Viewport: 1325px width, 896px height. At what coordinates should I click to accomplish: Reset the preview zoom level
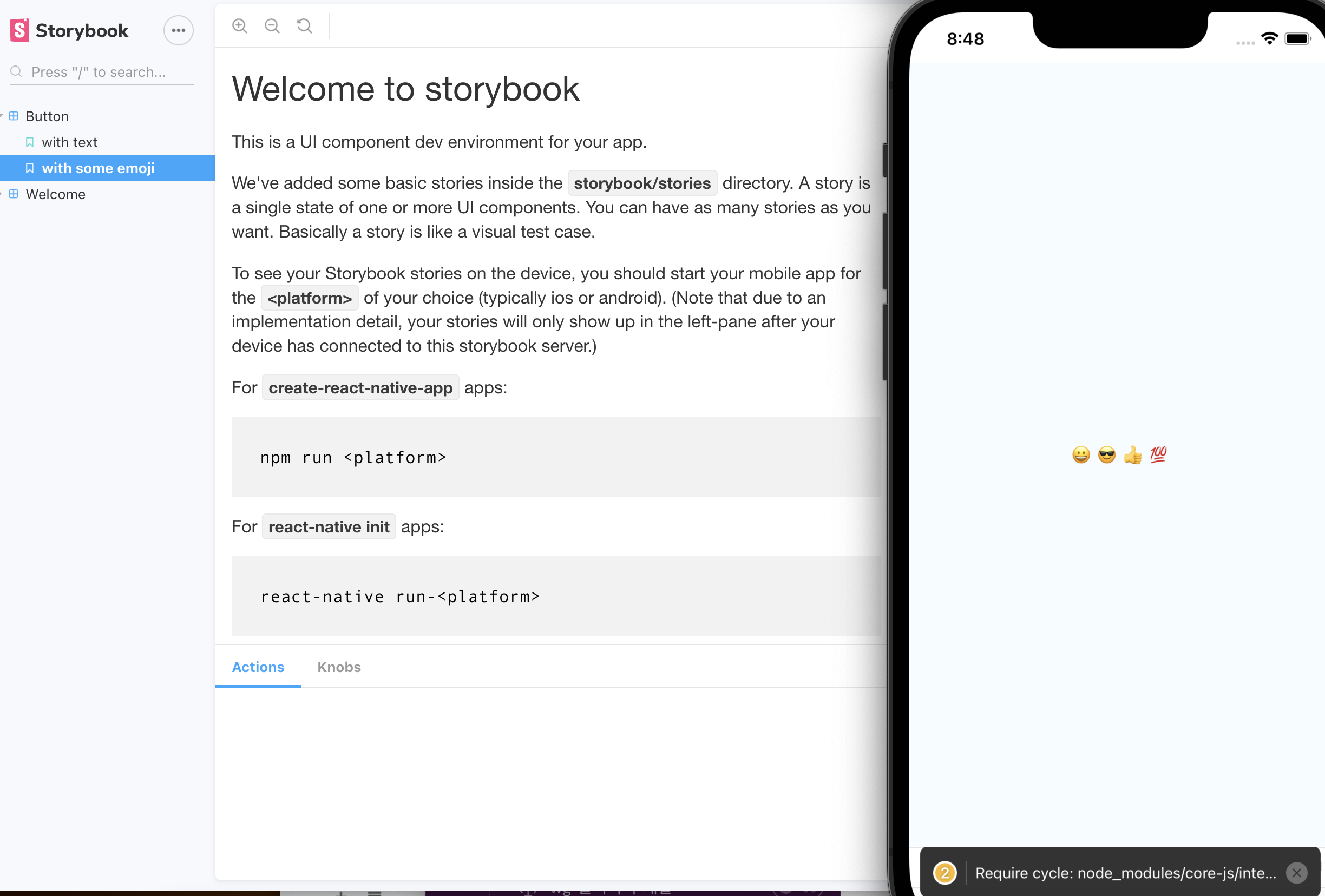pos(304,25)
